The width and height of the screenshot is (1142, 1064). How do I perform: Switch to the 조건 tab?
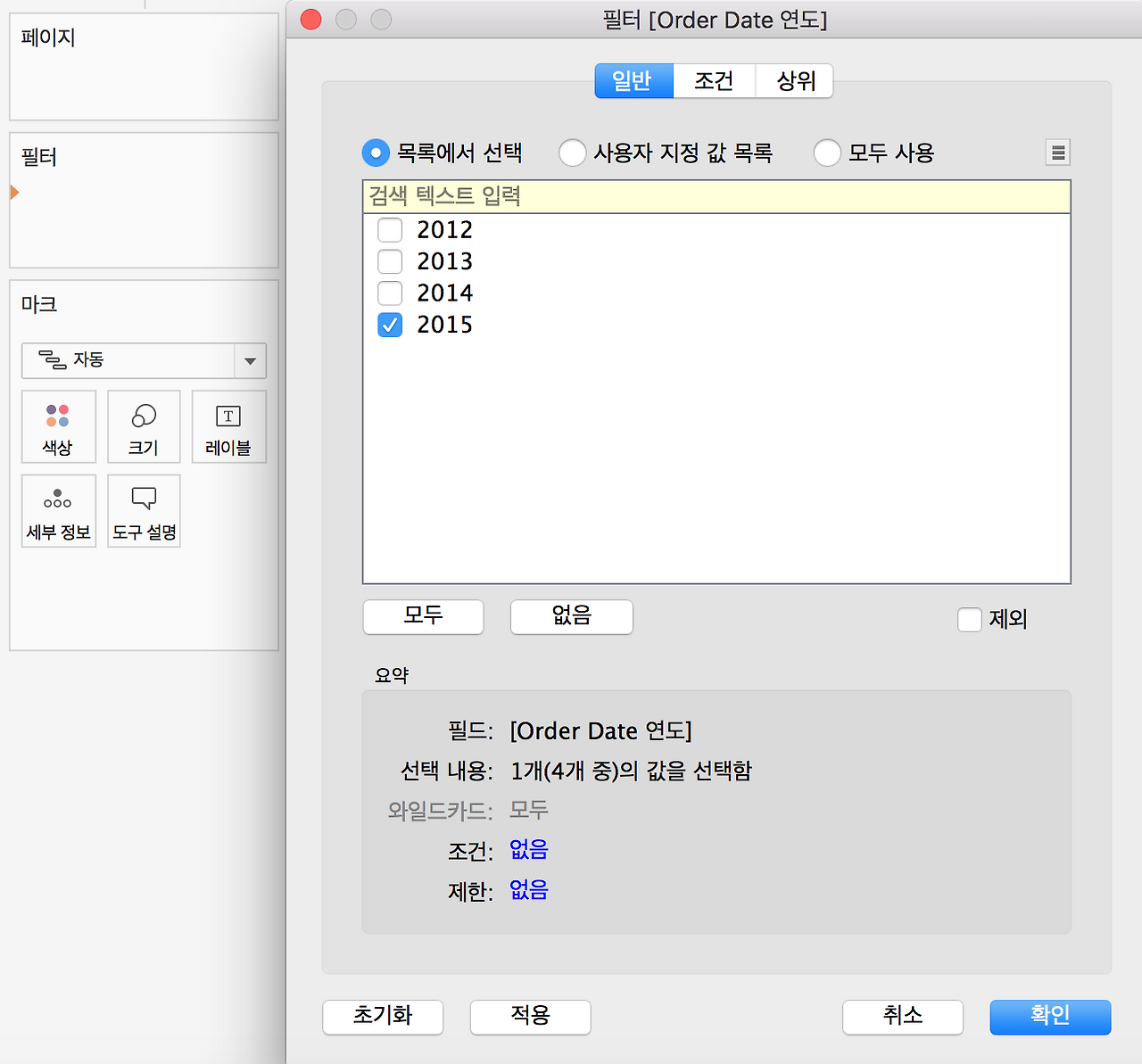[715, 81]
